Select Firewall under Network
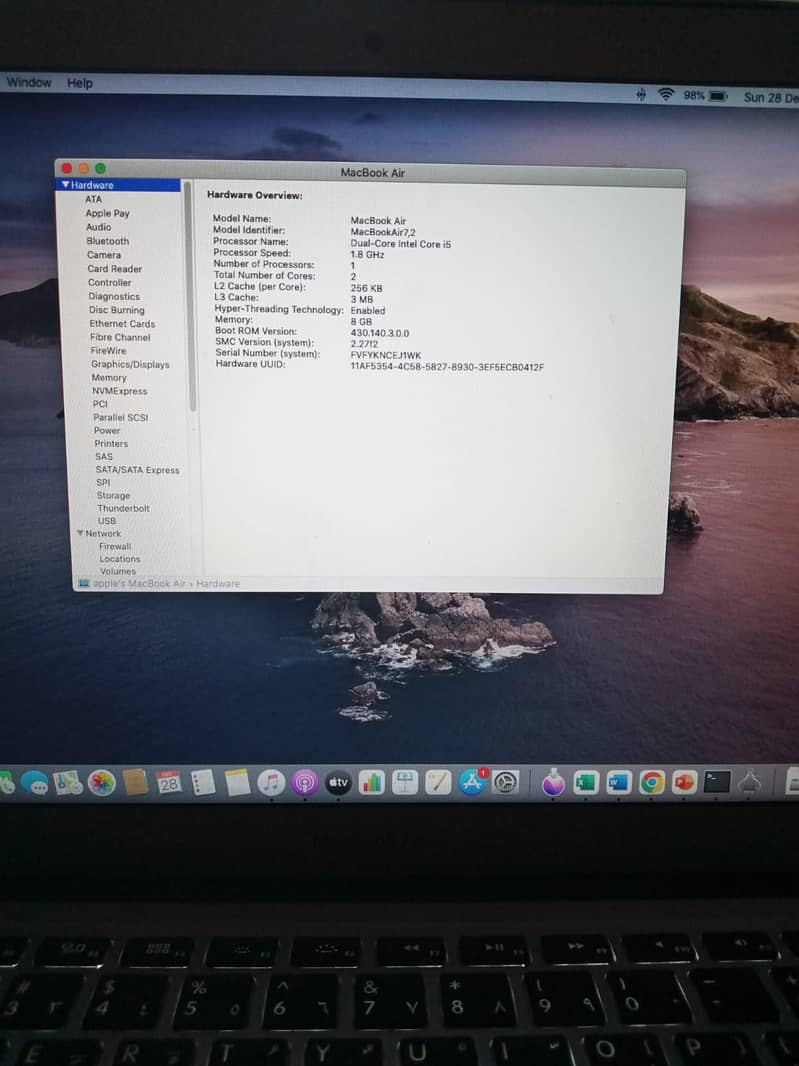 (115, 546)
